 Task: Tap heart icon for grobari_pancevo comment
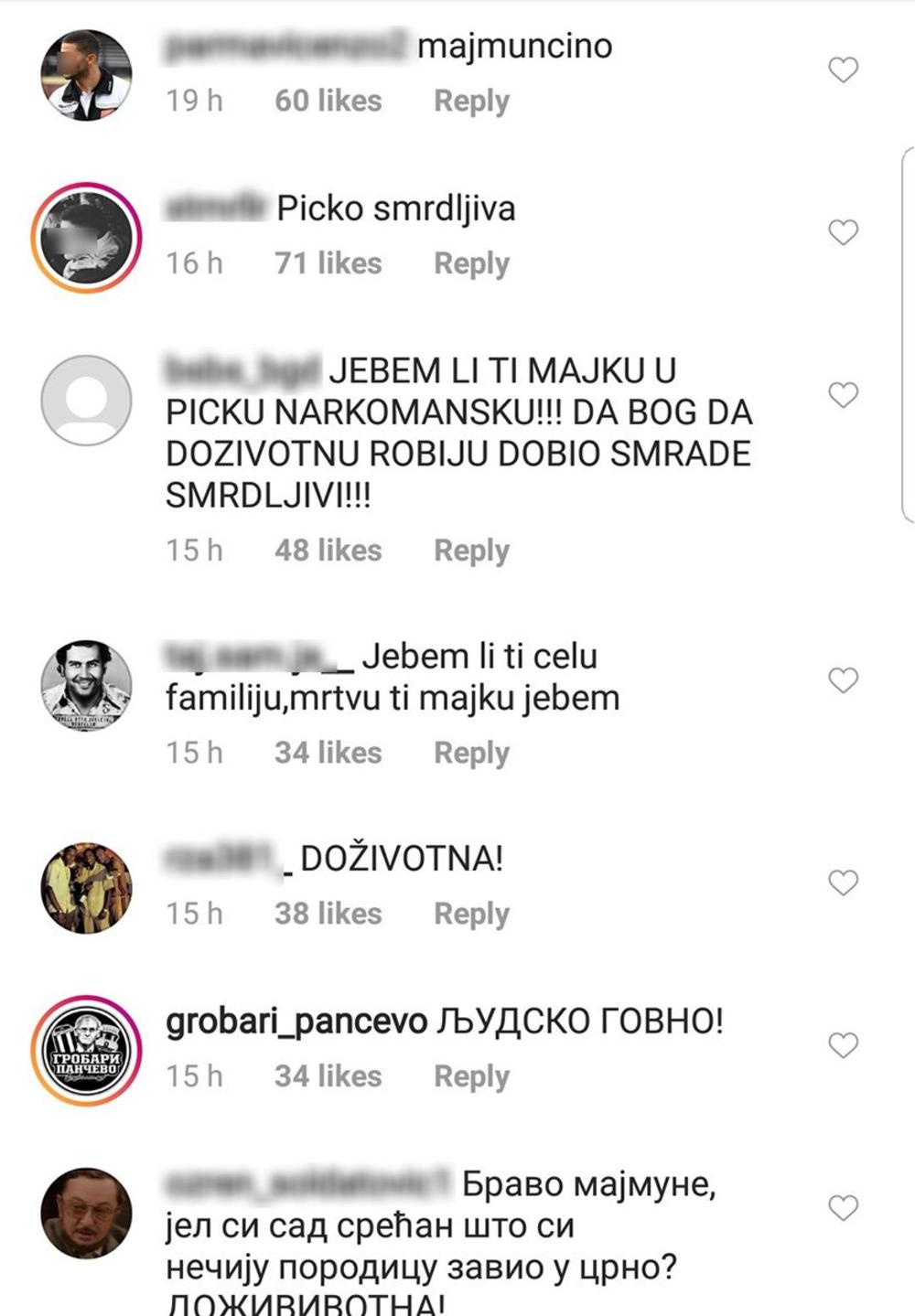click(843, 1044)
